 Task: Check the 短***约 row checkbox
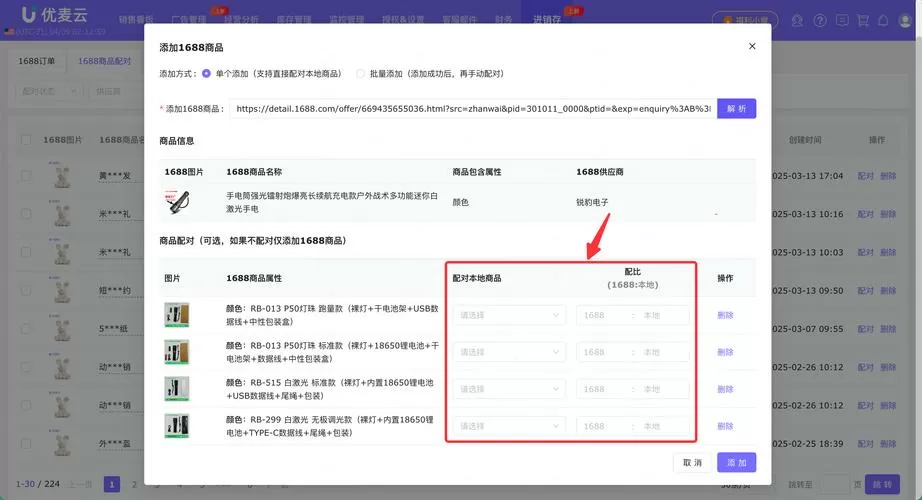26,290
